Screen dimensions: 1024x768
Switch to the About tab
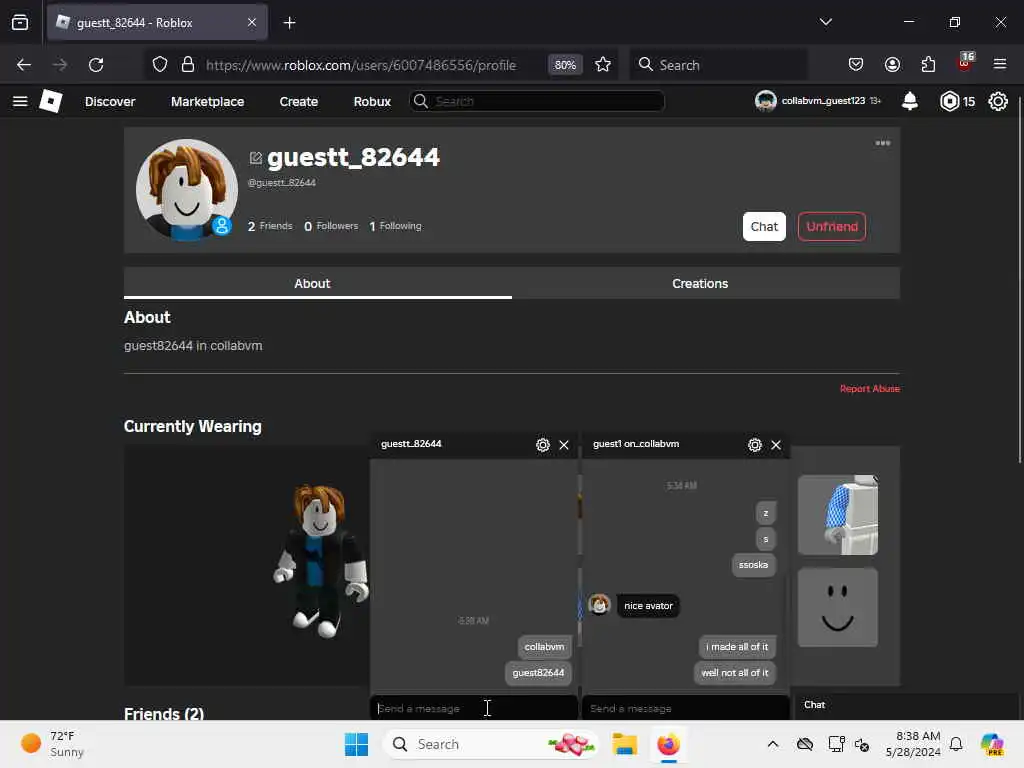click(317, 283)
